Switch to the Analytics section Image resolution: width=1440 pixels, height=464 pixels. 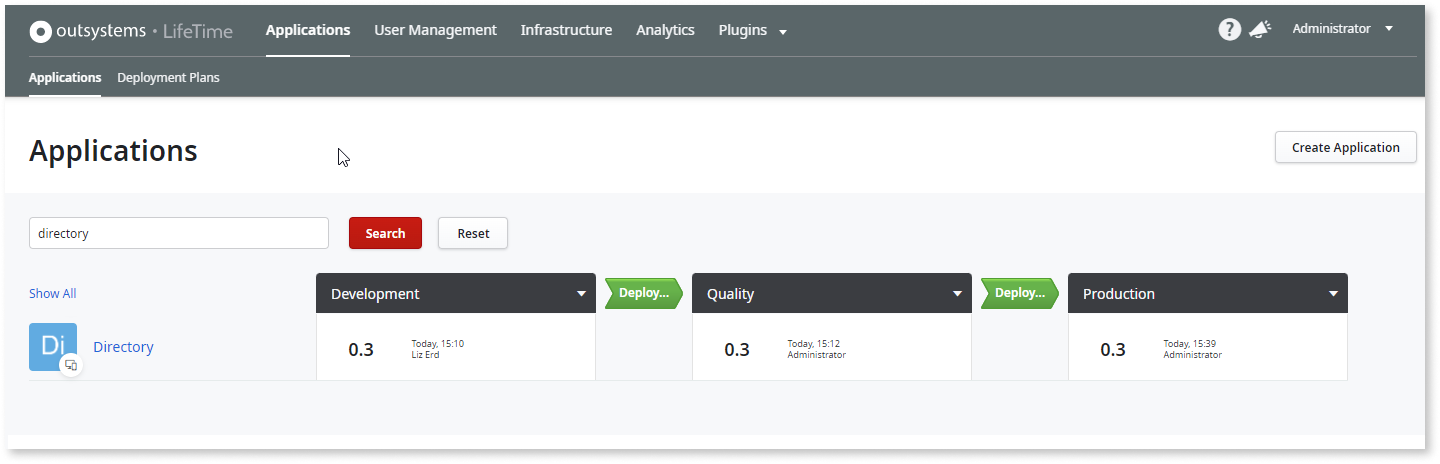pos(665,30)
